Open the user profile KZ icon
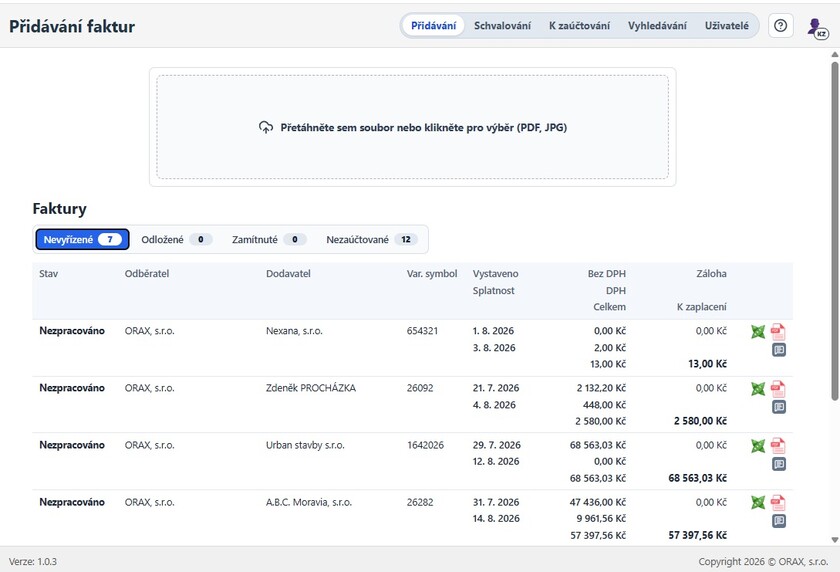 (x=817, y=28)
